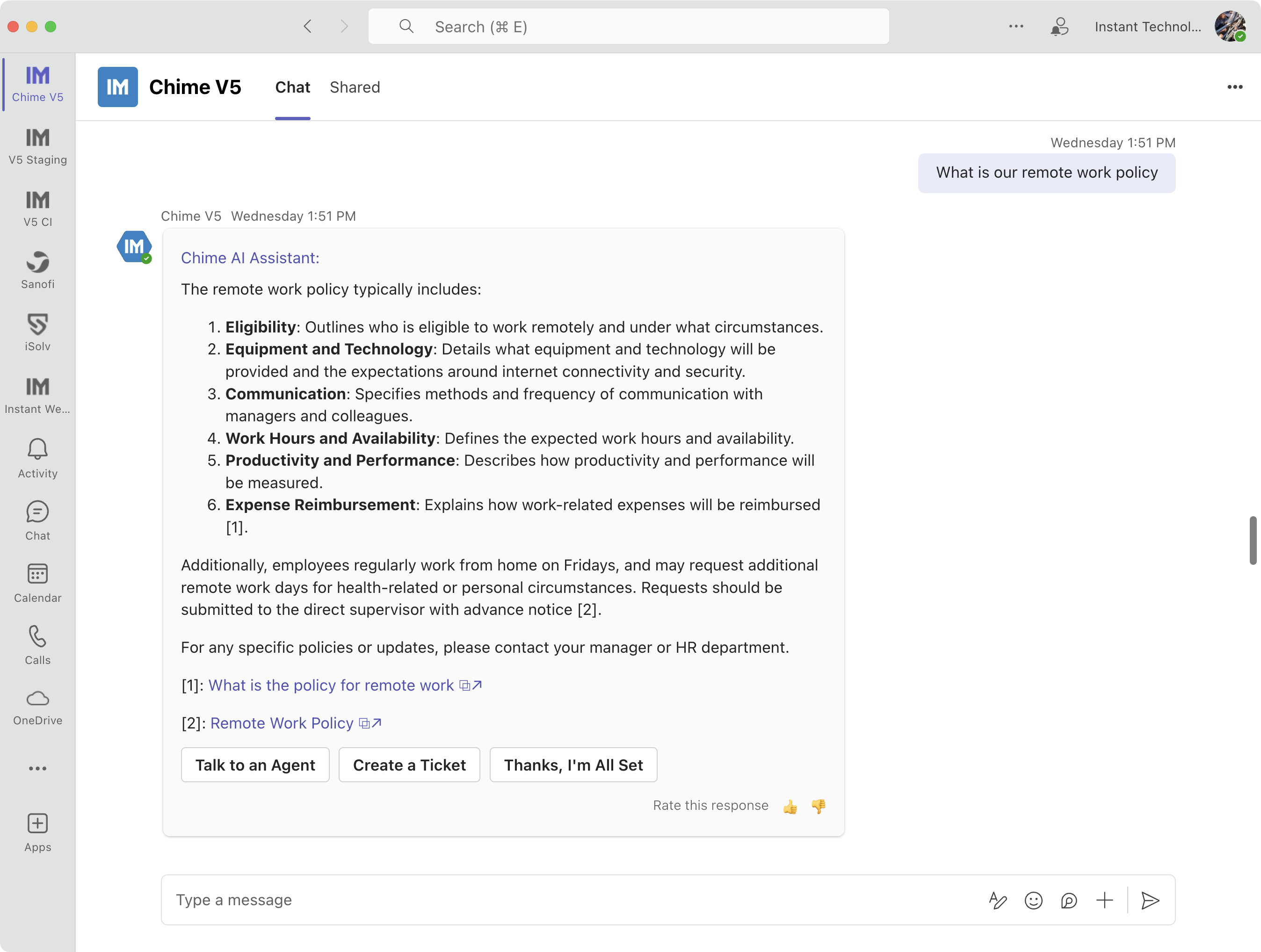The width and height of the screenshot is (1261, 952).
Task: Open the message Format options
Action: (998, 900)
